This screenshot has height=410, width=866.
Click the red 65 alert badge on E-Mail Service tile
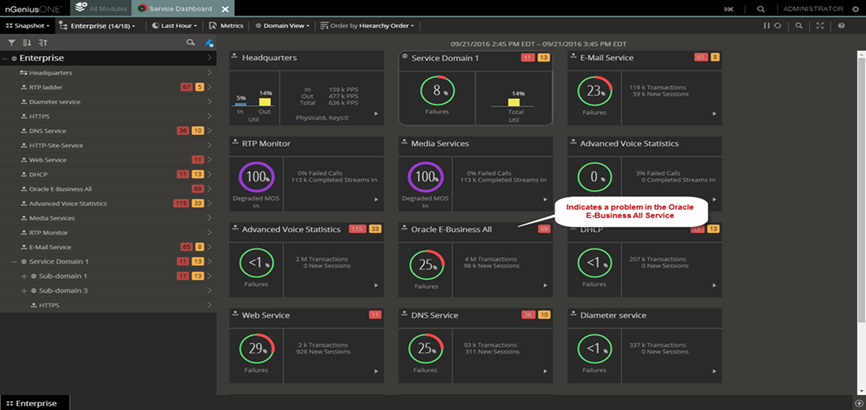[x=700, y=57]
